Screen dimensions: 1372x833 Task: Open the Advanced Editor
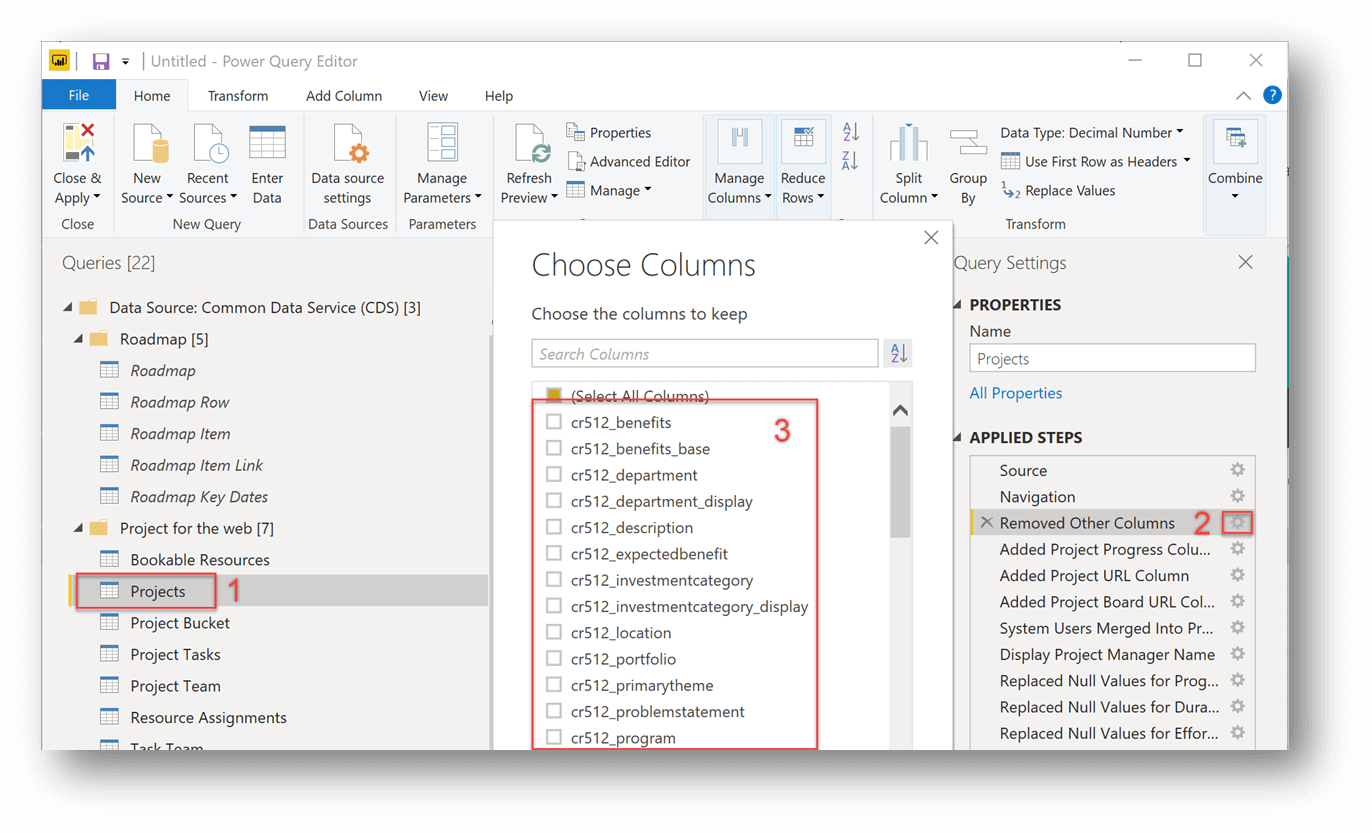pos(629,161)
